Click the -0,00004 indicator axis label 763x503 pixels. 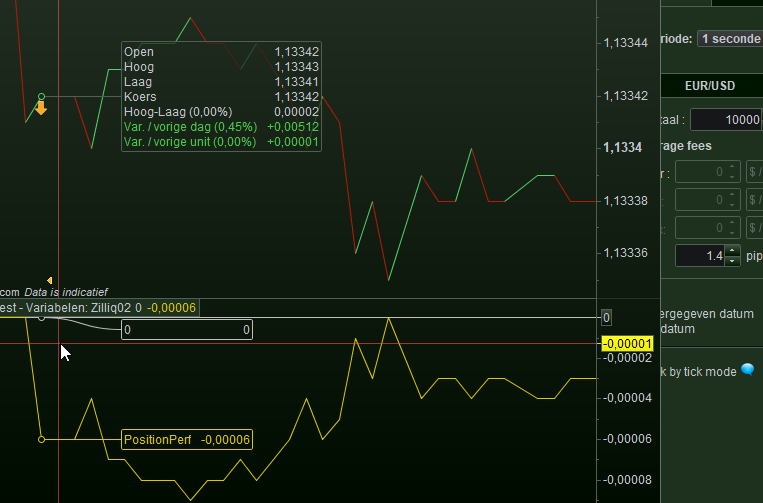627,398
